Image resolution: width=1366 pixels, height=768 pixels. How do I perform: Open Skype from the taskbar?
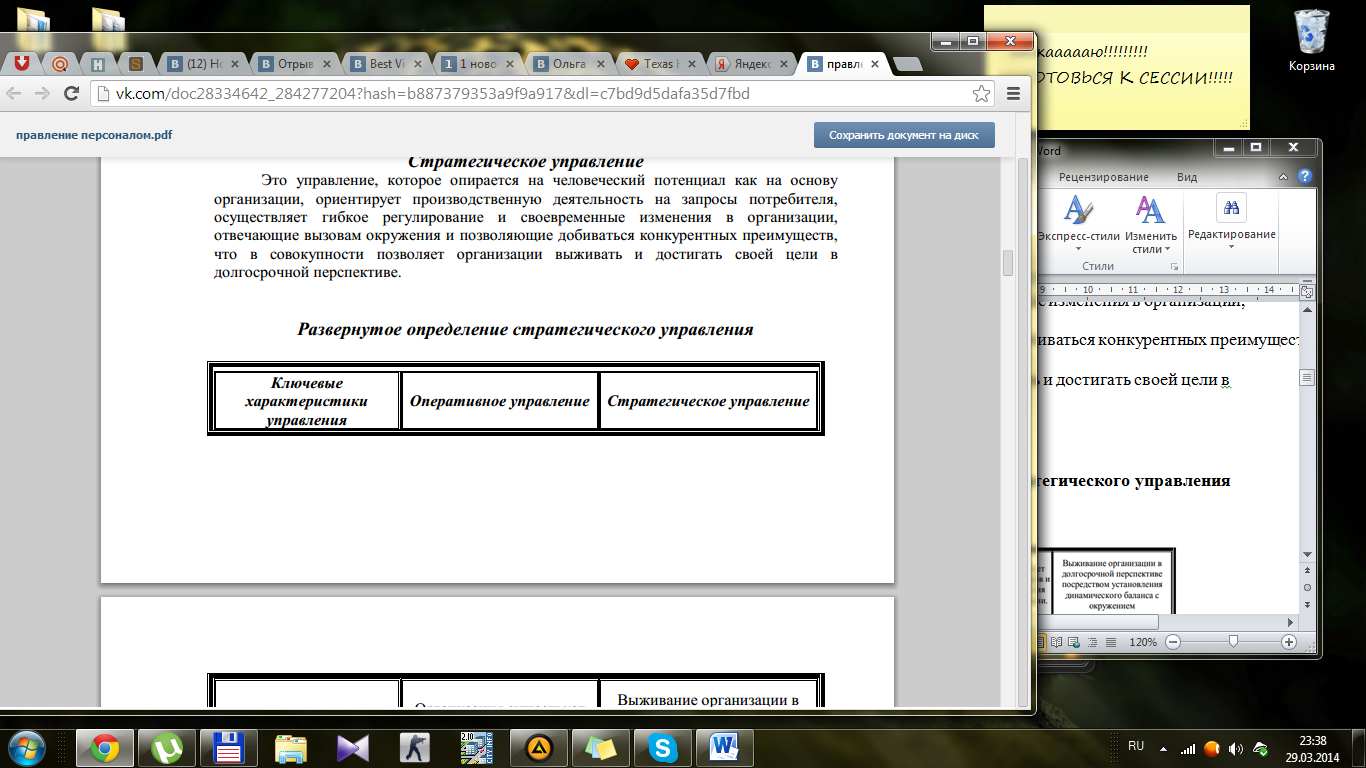coord(662,747)
